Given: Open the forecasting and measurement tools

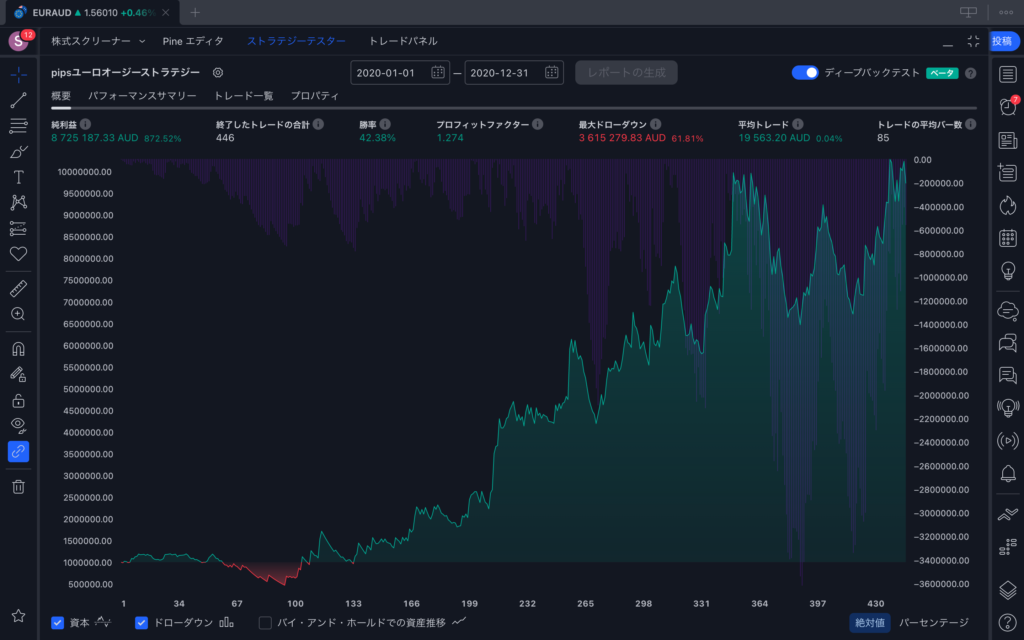Looking at the screenshot, I should coord(18,228).
